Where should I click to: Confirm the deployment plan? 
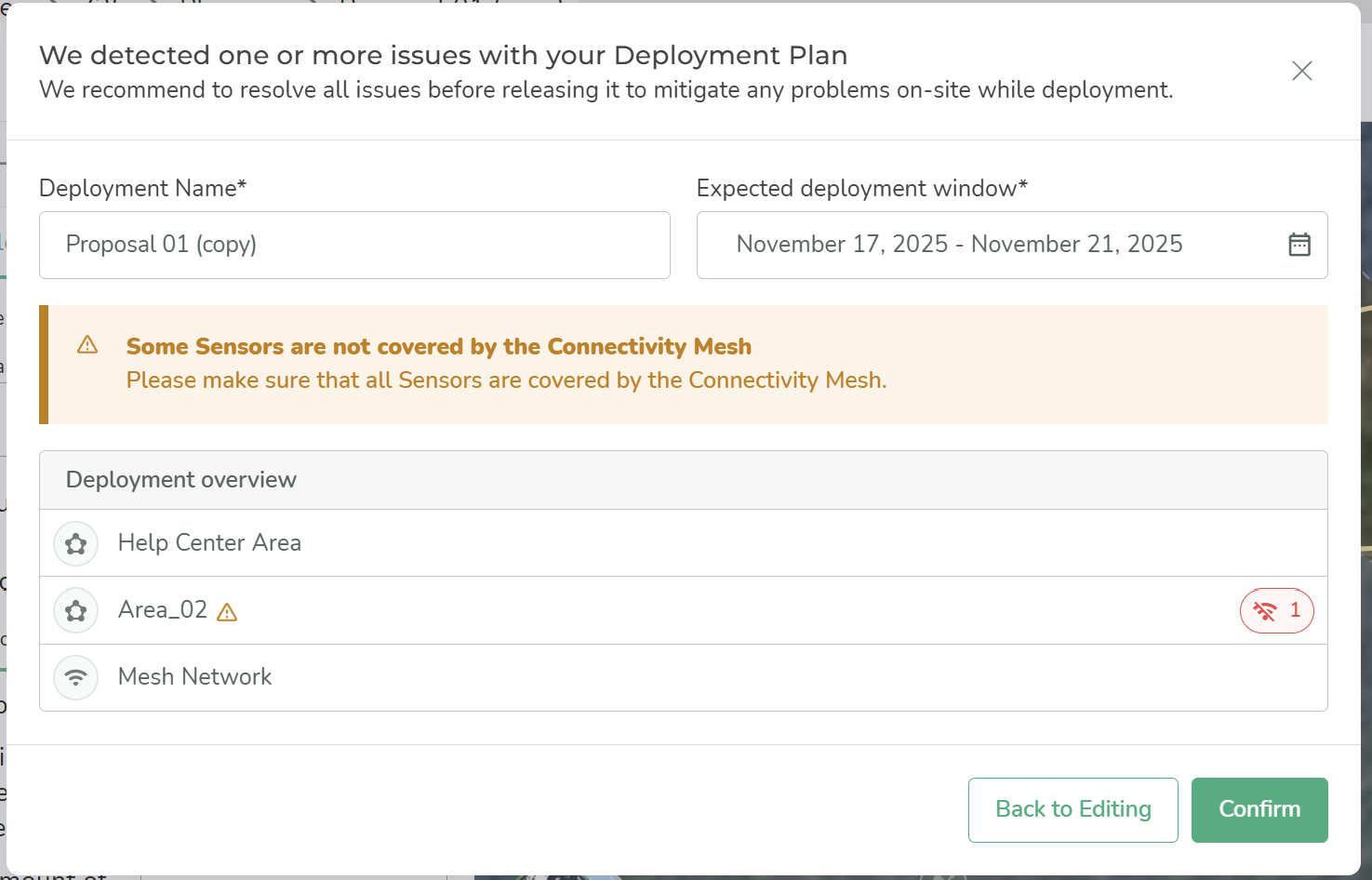coord(1259,810)
